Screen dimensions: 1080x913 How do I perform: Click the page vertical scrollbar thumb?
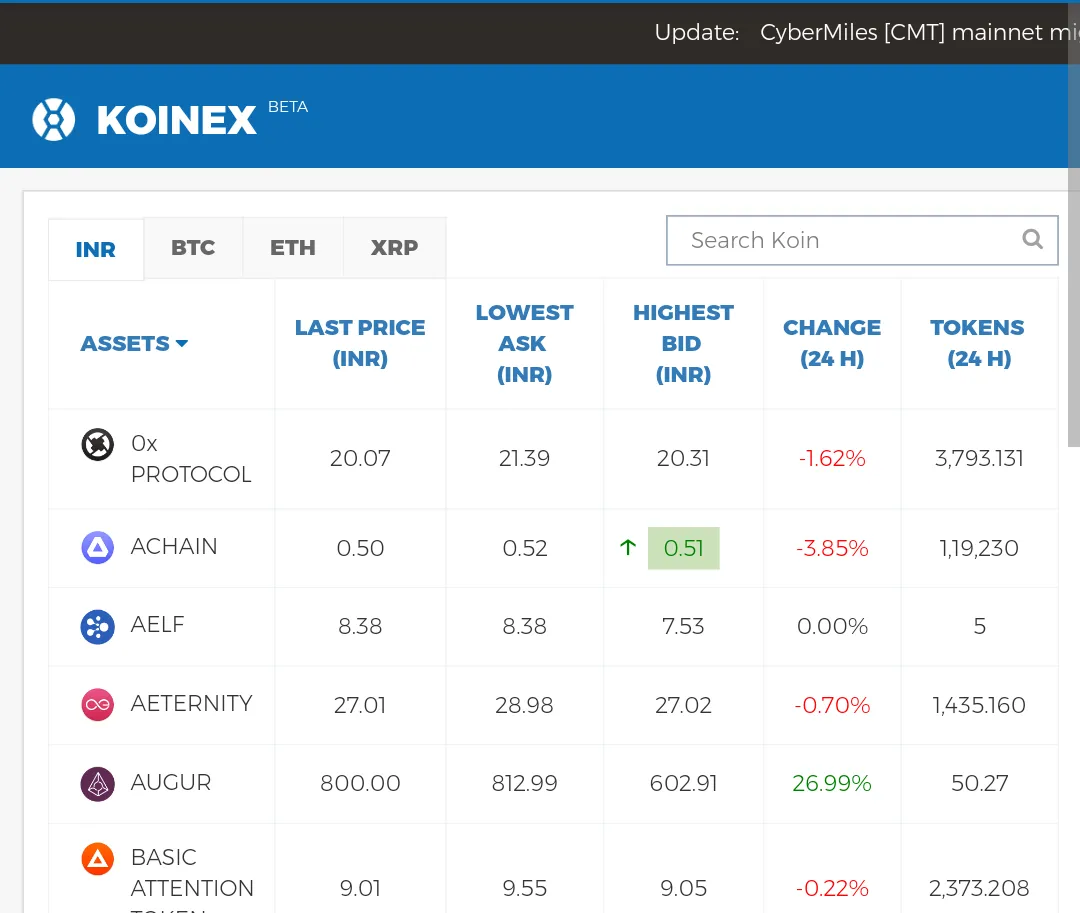tap(1074, 224)
